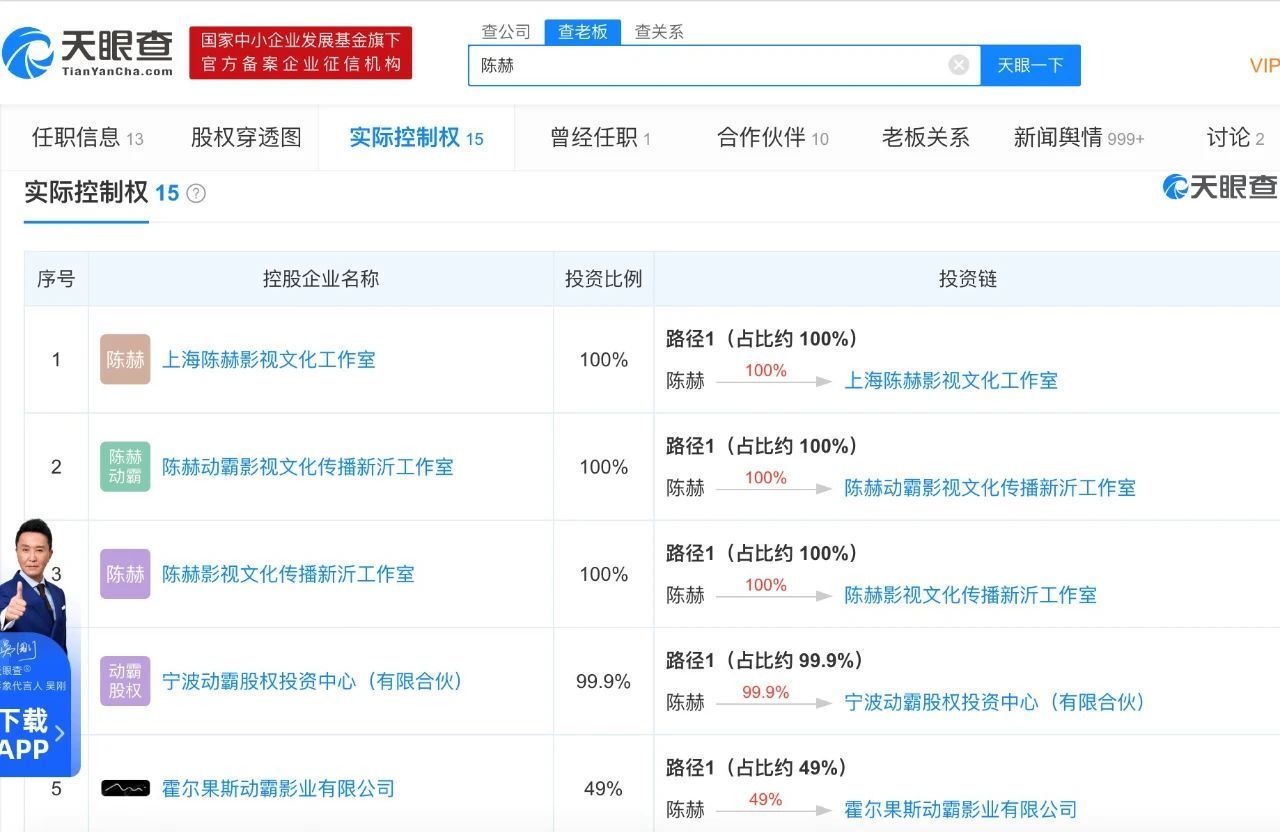
Task: Click the 投资比例 column header
Action: pos(603,279)
